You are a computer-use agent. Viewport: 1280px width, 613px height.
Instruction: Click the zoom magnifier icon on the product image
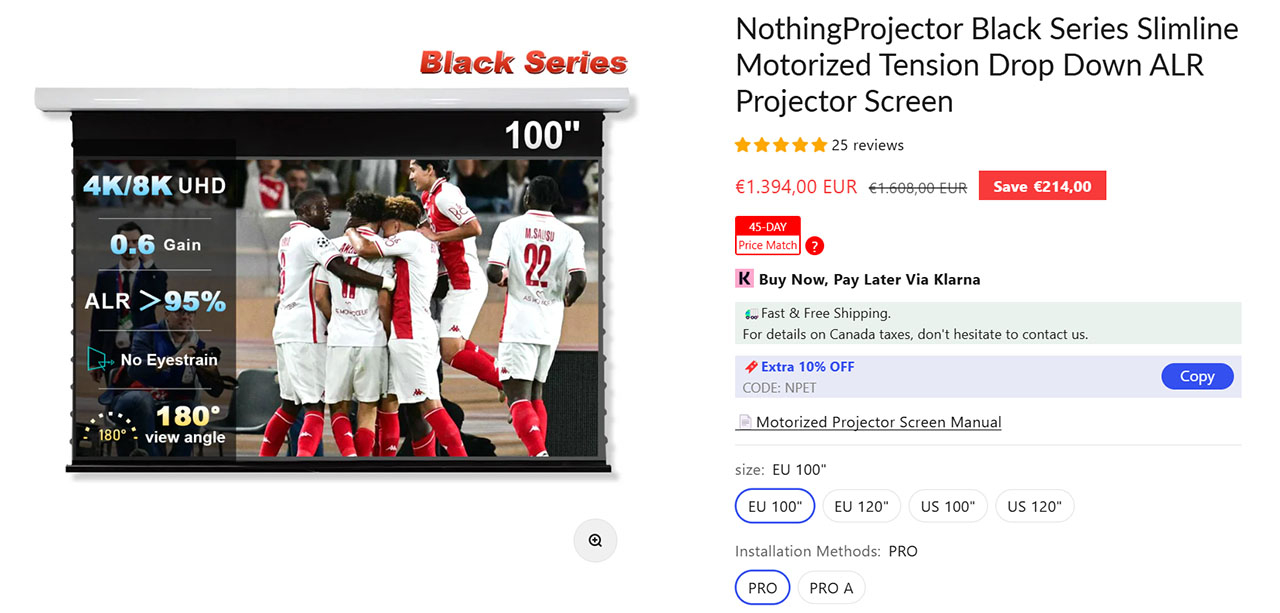click(595, 540)
